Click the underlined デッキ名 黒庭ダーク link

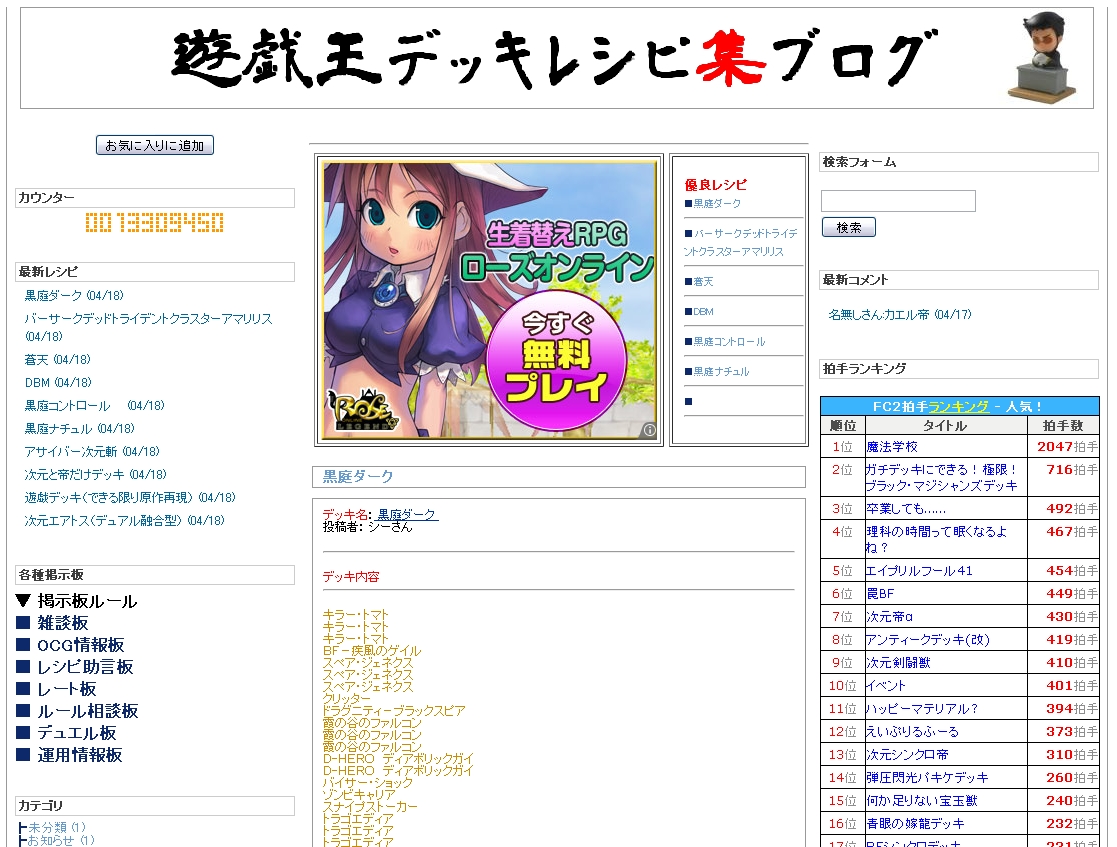point(407,514)
